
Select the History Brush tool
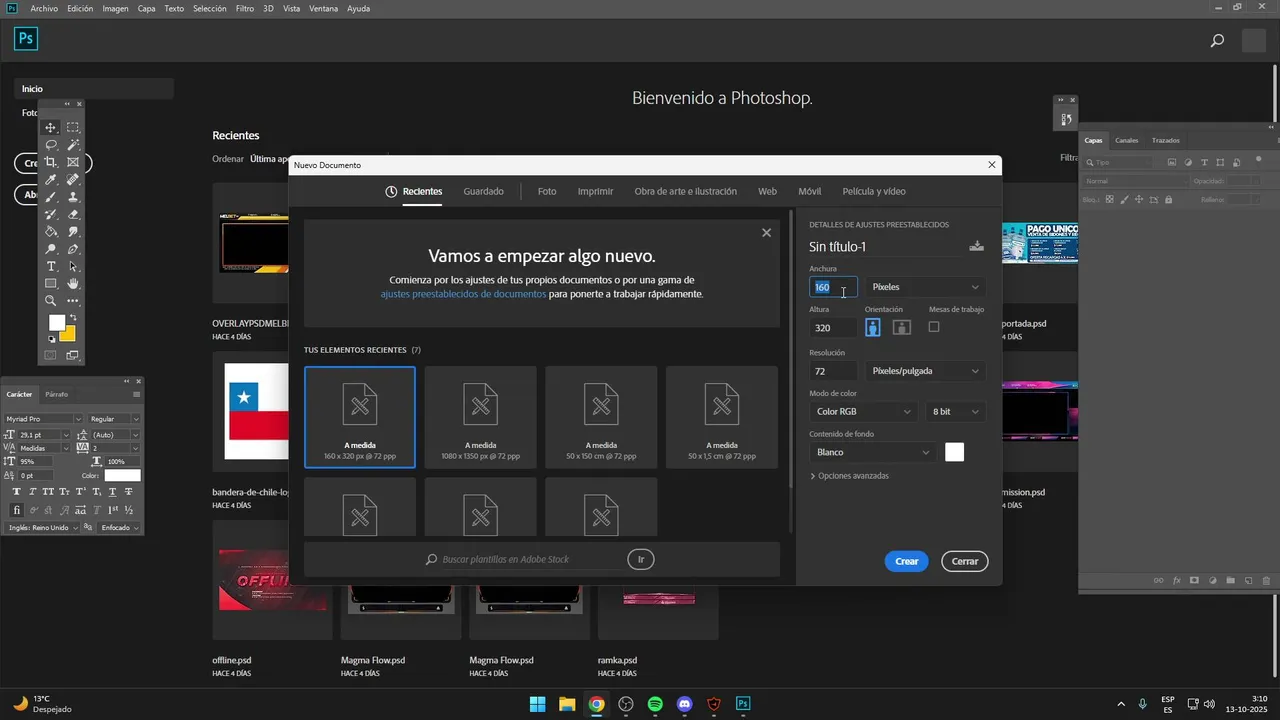tap(51, 214)
